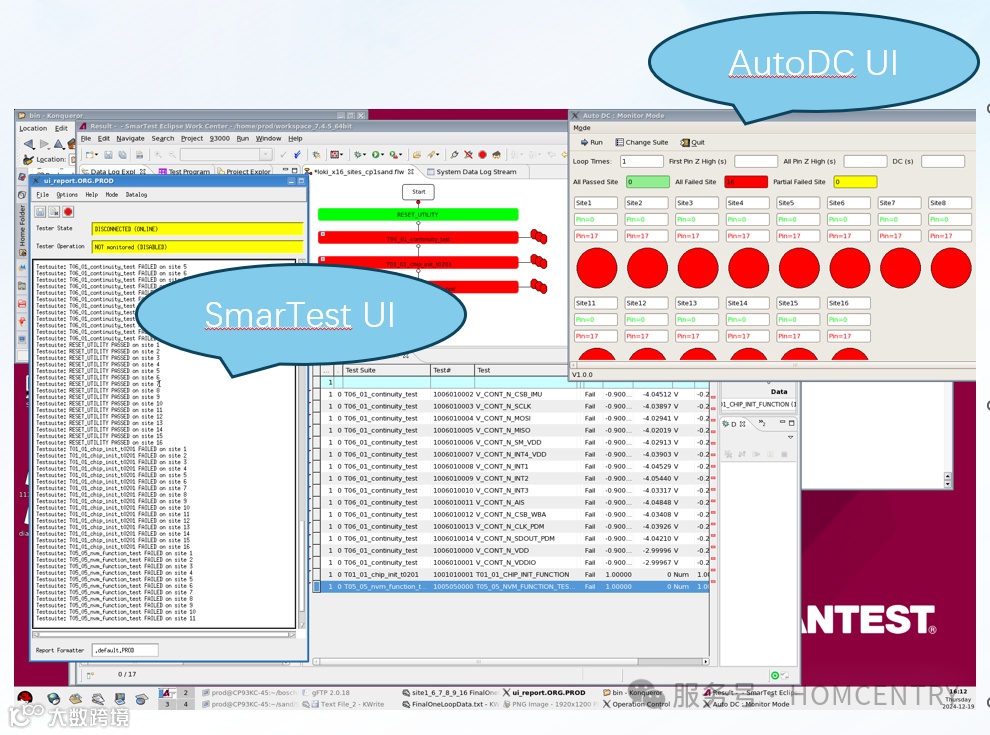Screen dimensions: 990x735
Task: Click the disconnect red-X icon in Eclipse toolbar
Action: tap(468, 155)
